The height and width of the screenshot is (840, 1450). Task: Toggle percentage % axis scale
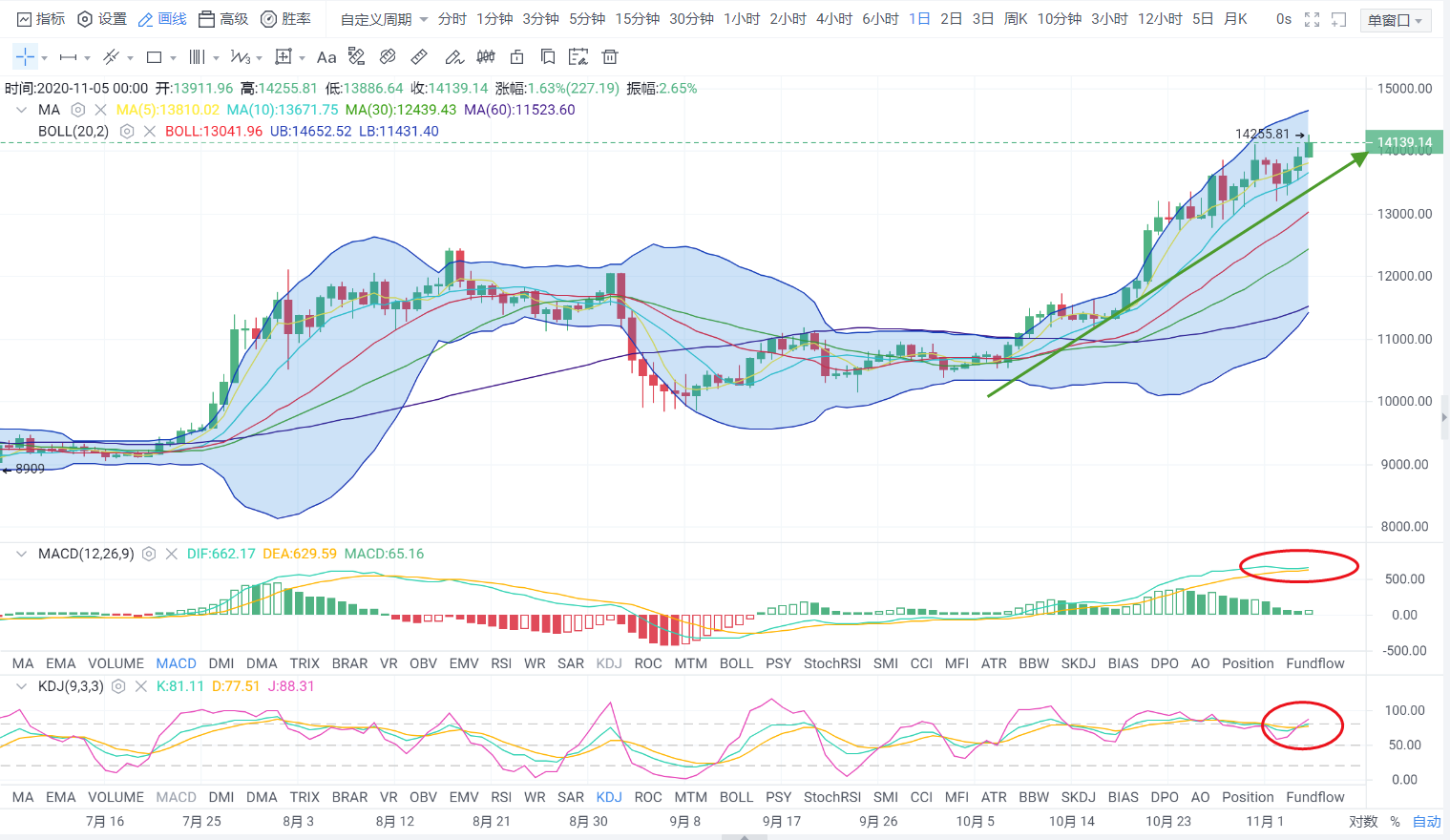pyautogui.click(x=1395, y=821)
